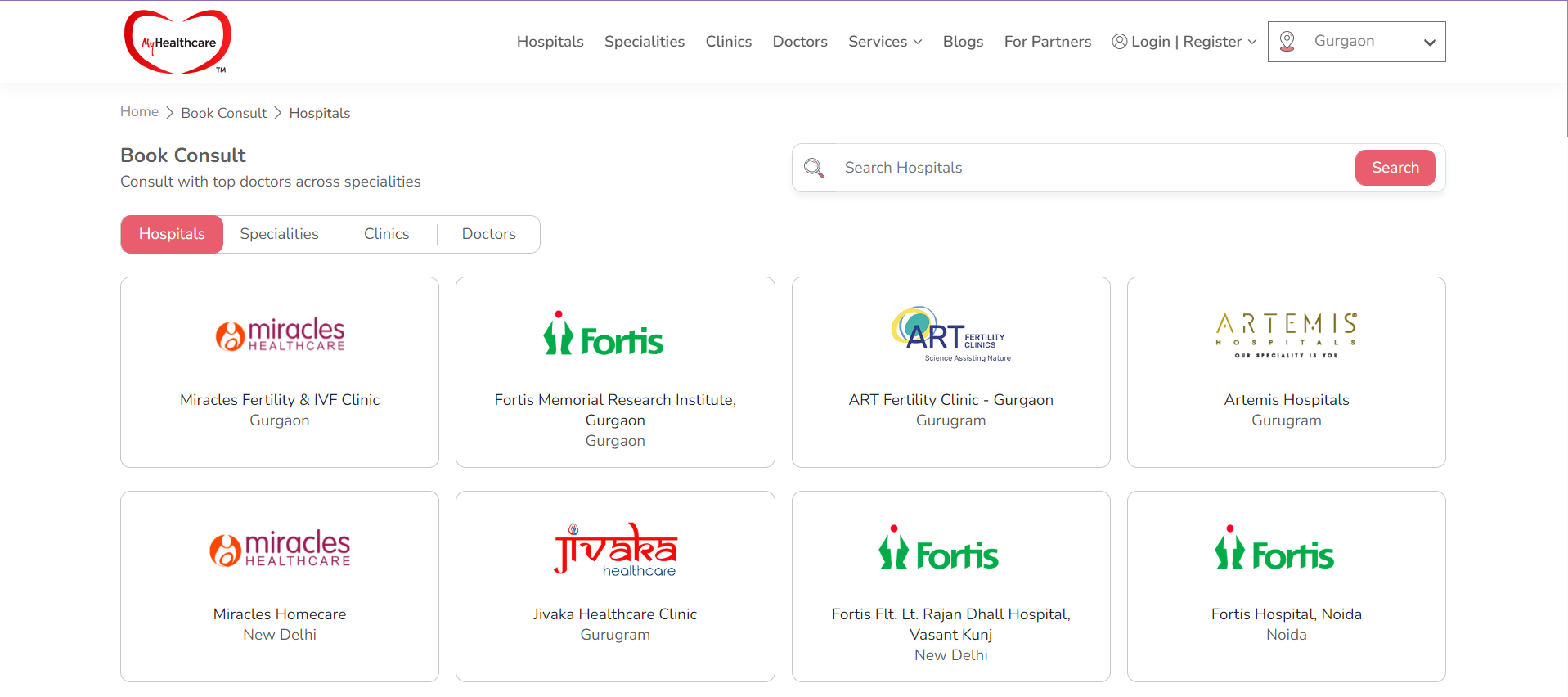Open Specialities in the top navigation
Viewport: 1568px width, 697px height.
click(645, 42)
